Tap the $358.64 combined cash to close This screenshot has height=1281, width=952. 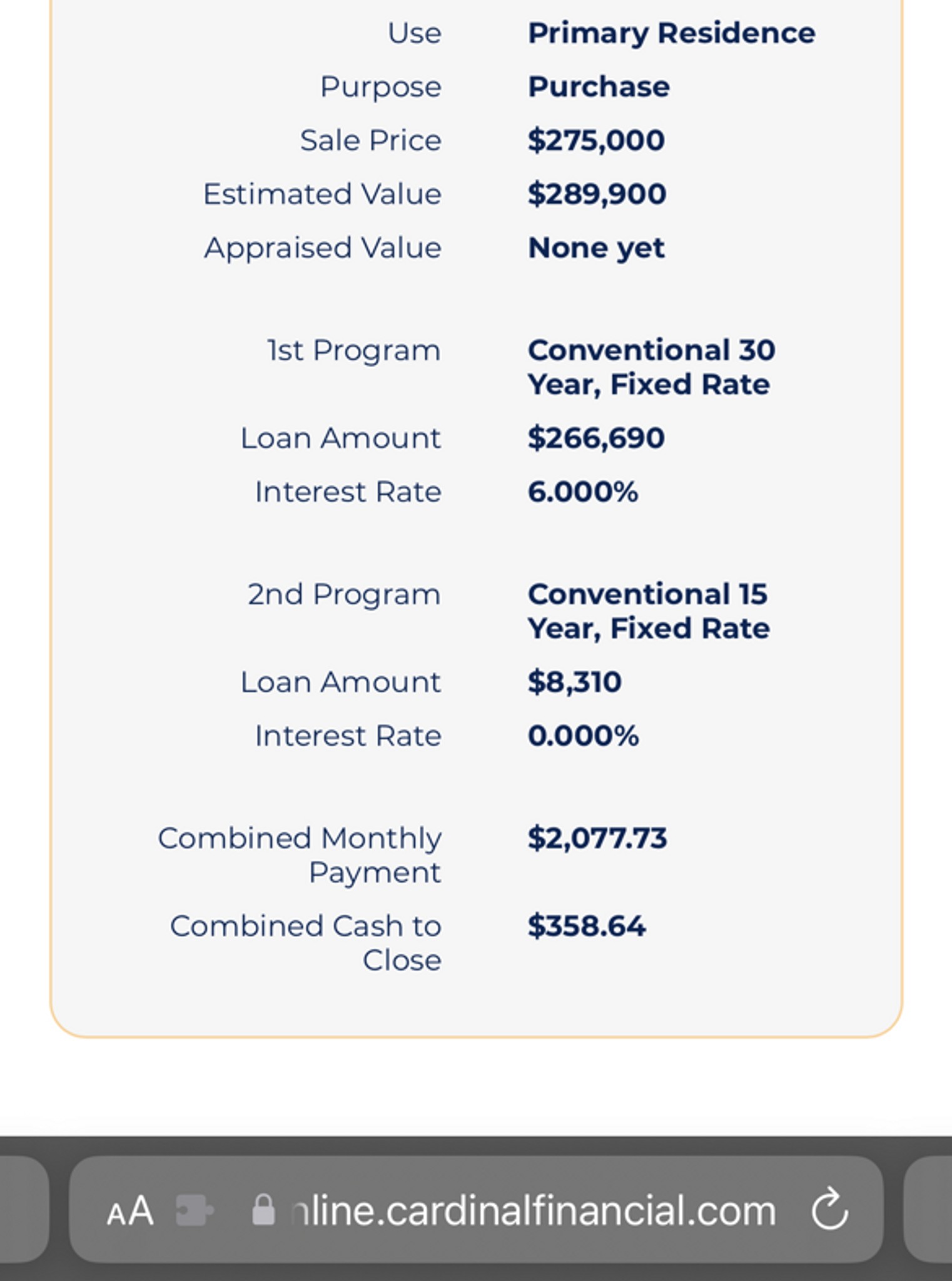point(587,926)
